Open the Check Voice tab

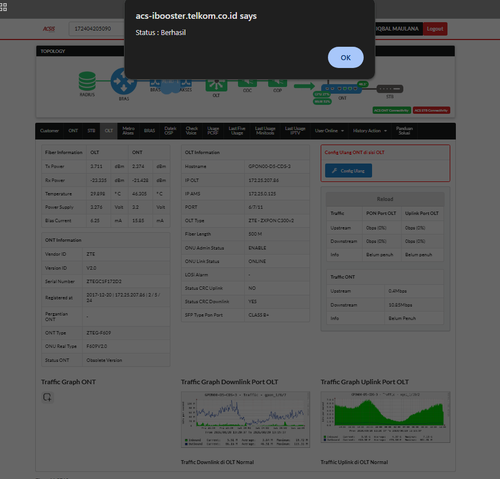192,131
